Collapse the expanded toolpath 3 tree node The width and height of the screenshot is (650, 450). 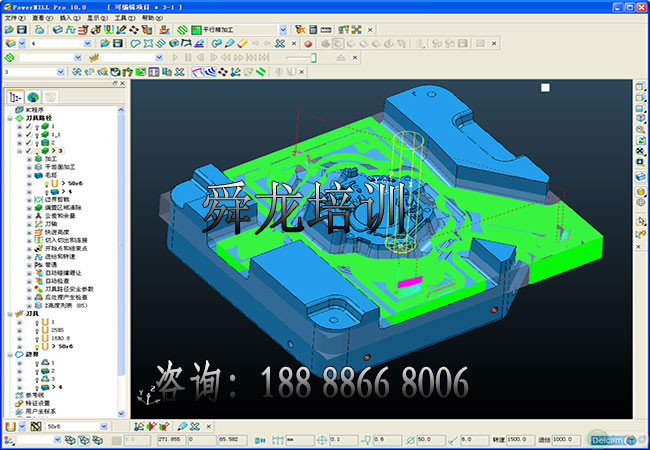pos(19,151)
